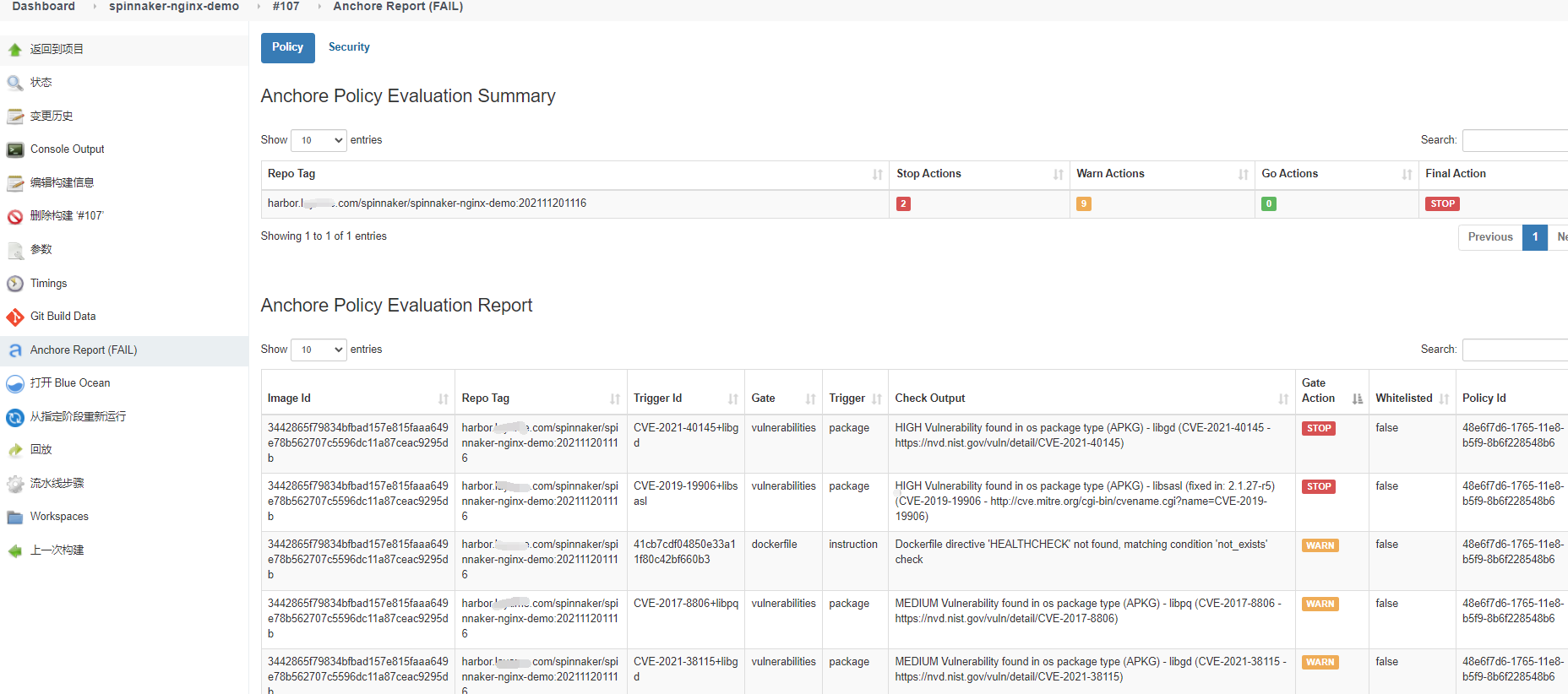Switch to the Policy tab
The width and height of the screenshot is (1568, 694).
click(x=287, y=47)
